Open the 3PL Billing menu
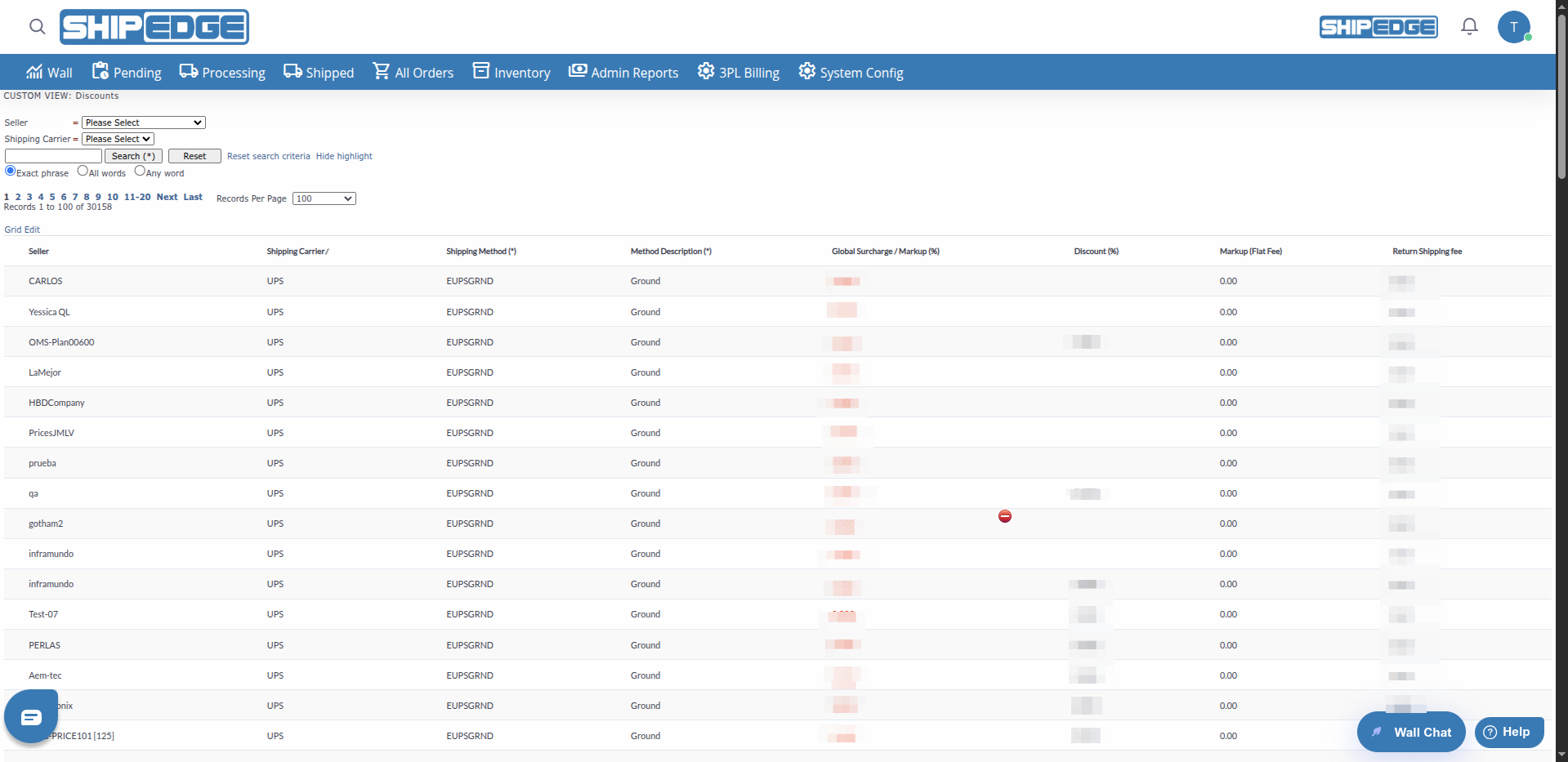1568x762 pixels. tap(738, 73)
